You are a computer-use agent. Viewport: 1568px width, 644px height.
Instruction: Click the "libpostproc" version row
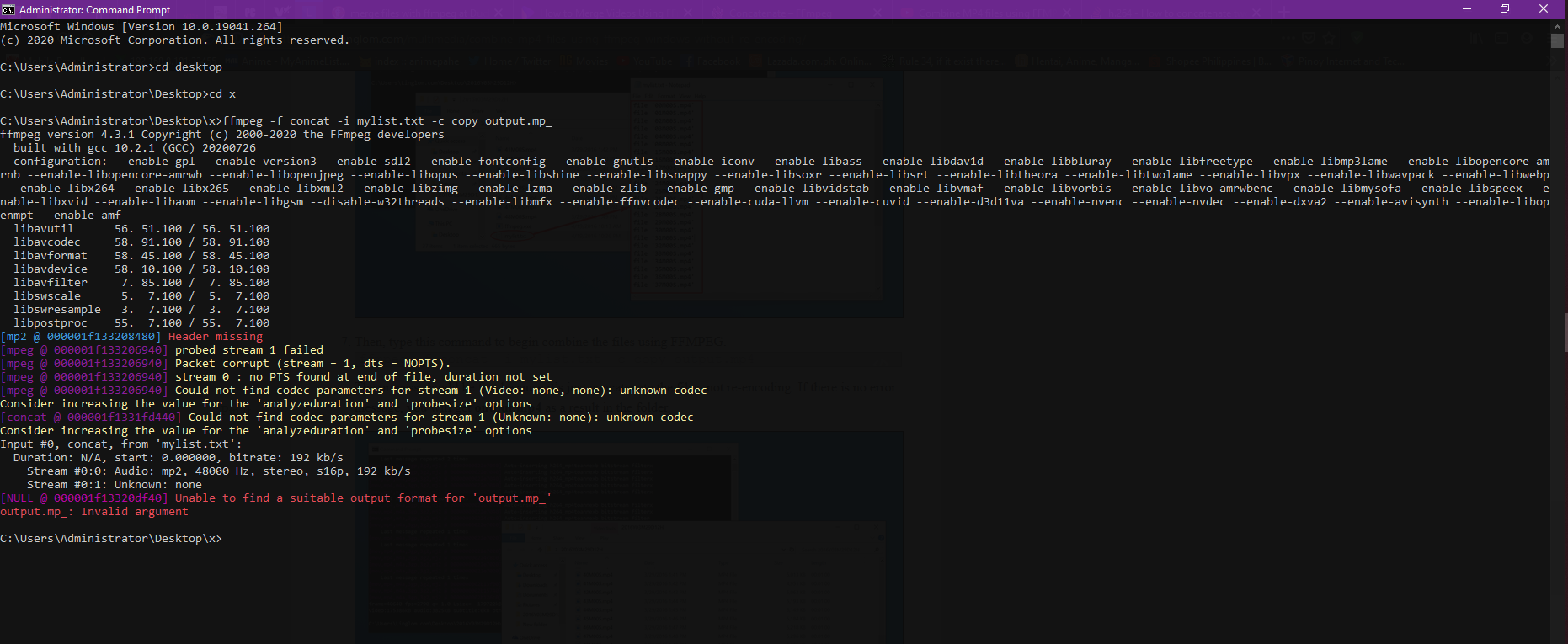(x=141, y=323)
